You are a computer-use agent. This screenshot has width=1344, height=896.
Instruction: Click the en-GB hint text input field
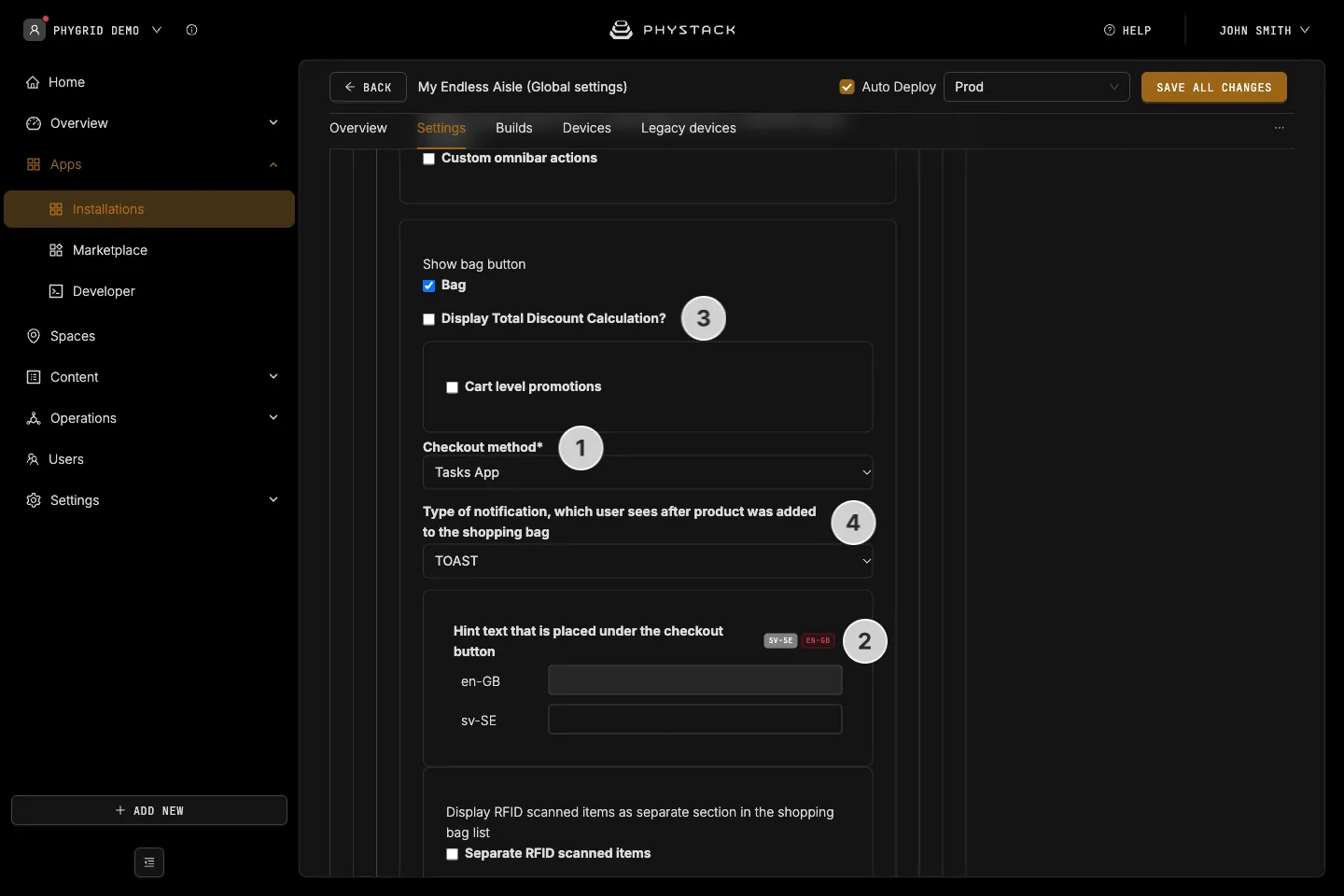[695, 680]
